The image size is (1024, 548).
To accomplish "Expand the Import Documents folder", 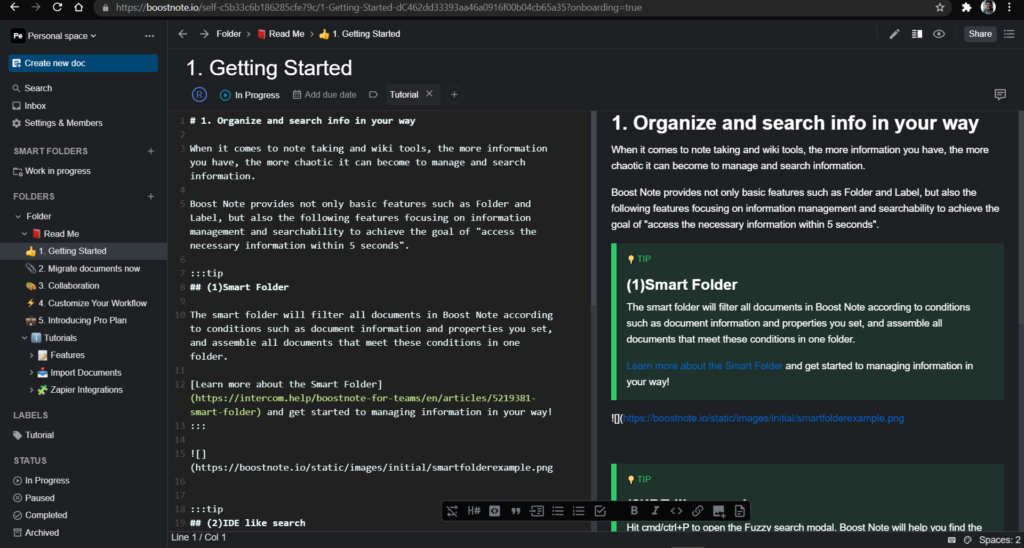I will pyautogui.click(x=31, y=373).
